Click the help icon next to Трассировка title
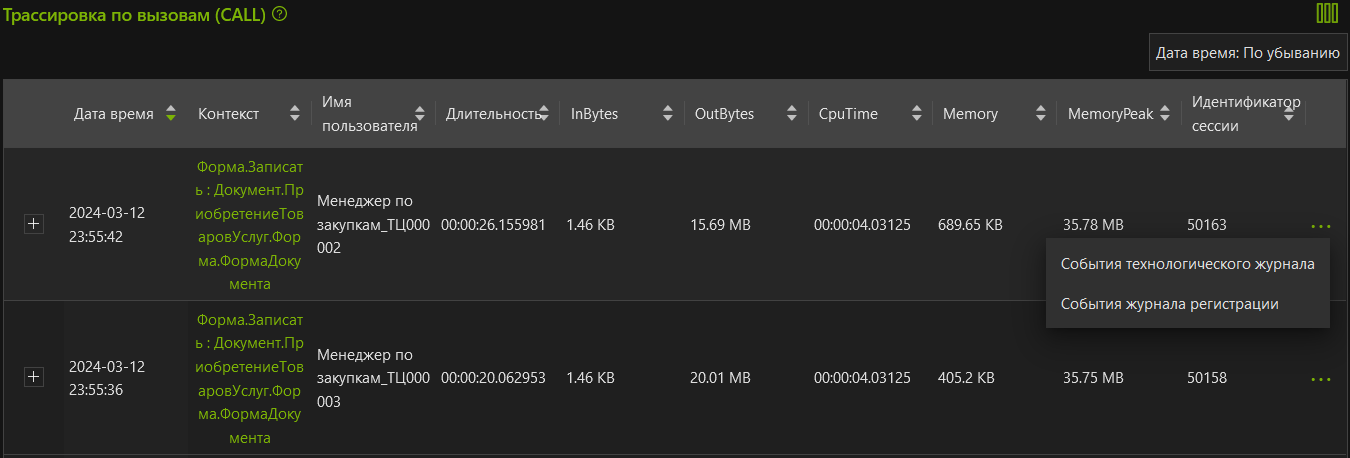Screen dimensions: 1350x458 click(x=280, y=14)
